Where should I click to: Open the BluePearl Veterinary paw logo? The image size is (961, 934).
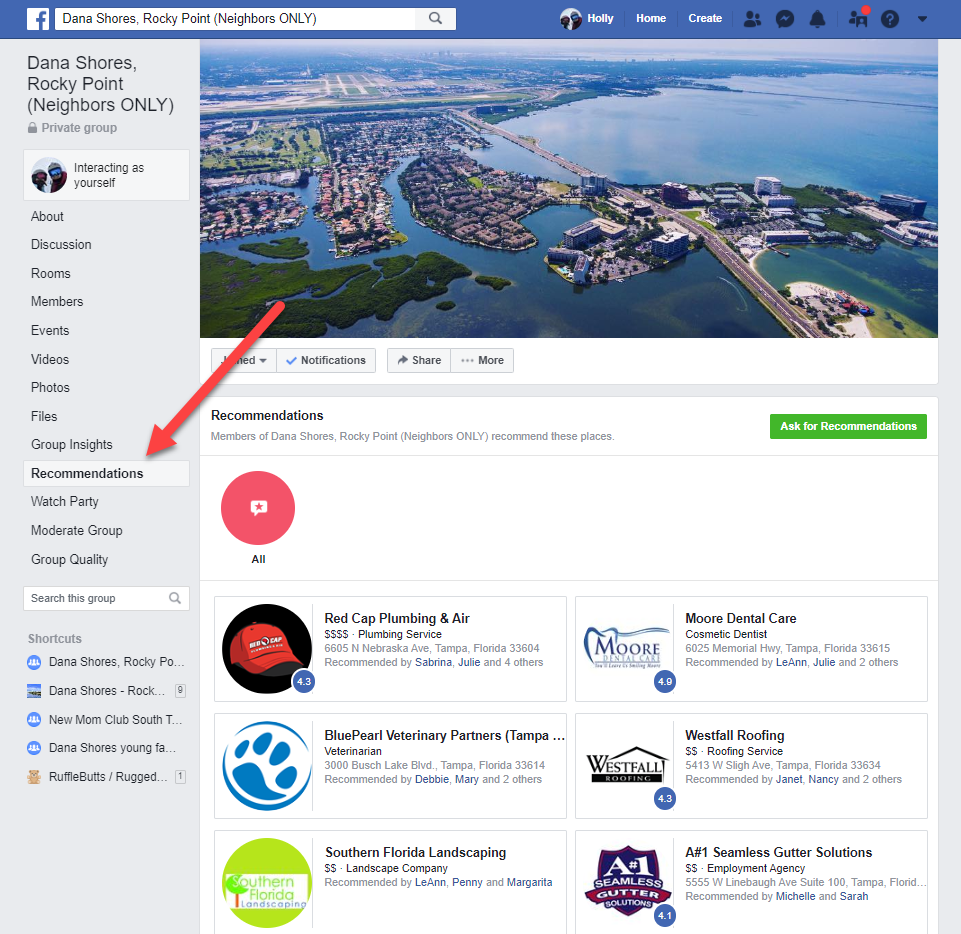coord(267,765)
